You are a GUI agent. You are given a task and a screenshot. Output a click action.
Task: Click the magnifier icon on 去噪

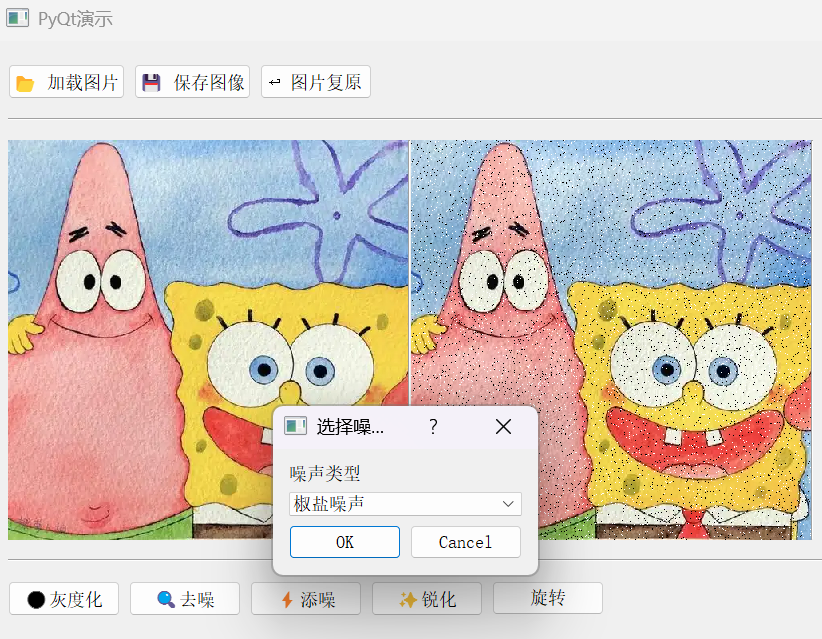click(x=166, y=599)
